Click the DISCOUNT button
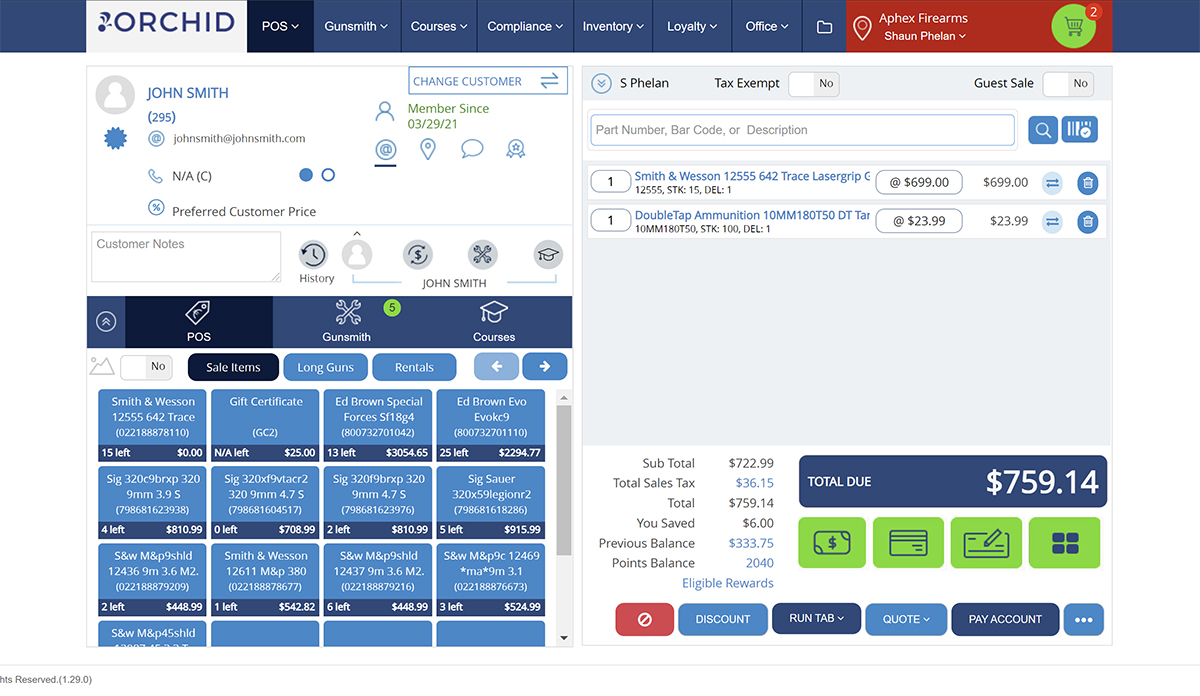The image size is (1200, 696). click(723, 619)
